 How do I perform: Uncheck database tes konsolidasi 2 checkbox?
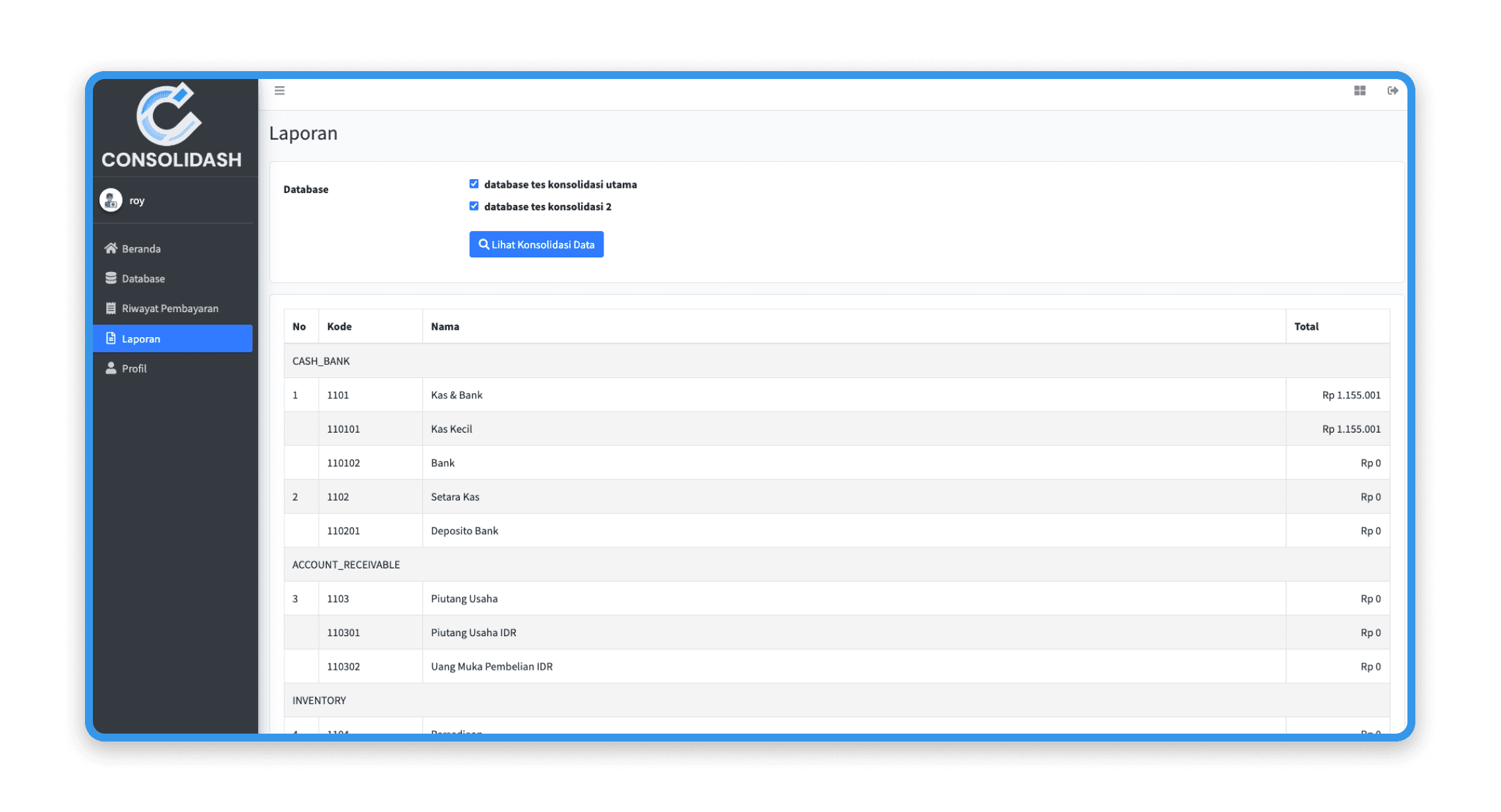(x=474, y=206)
